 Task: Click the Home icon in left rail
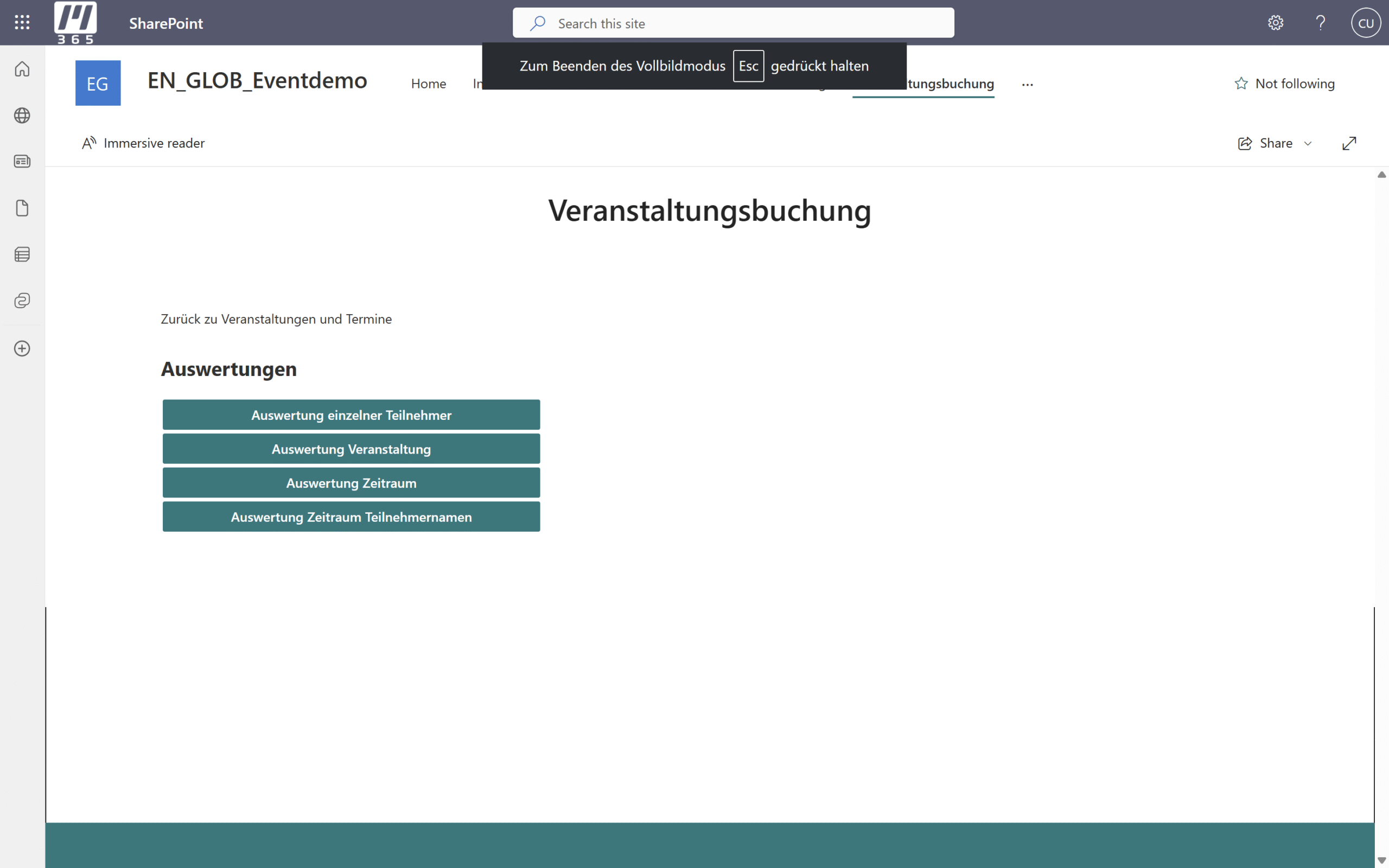coord(22,69)
